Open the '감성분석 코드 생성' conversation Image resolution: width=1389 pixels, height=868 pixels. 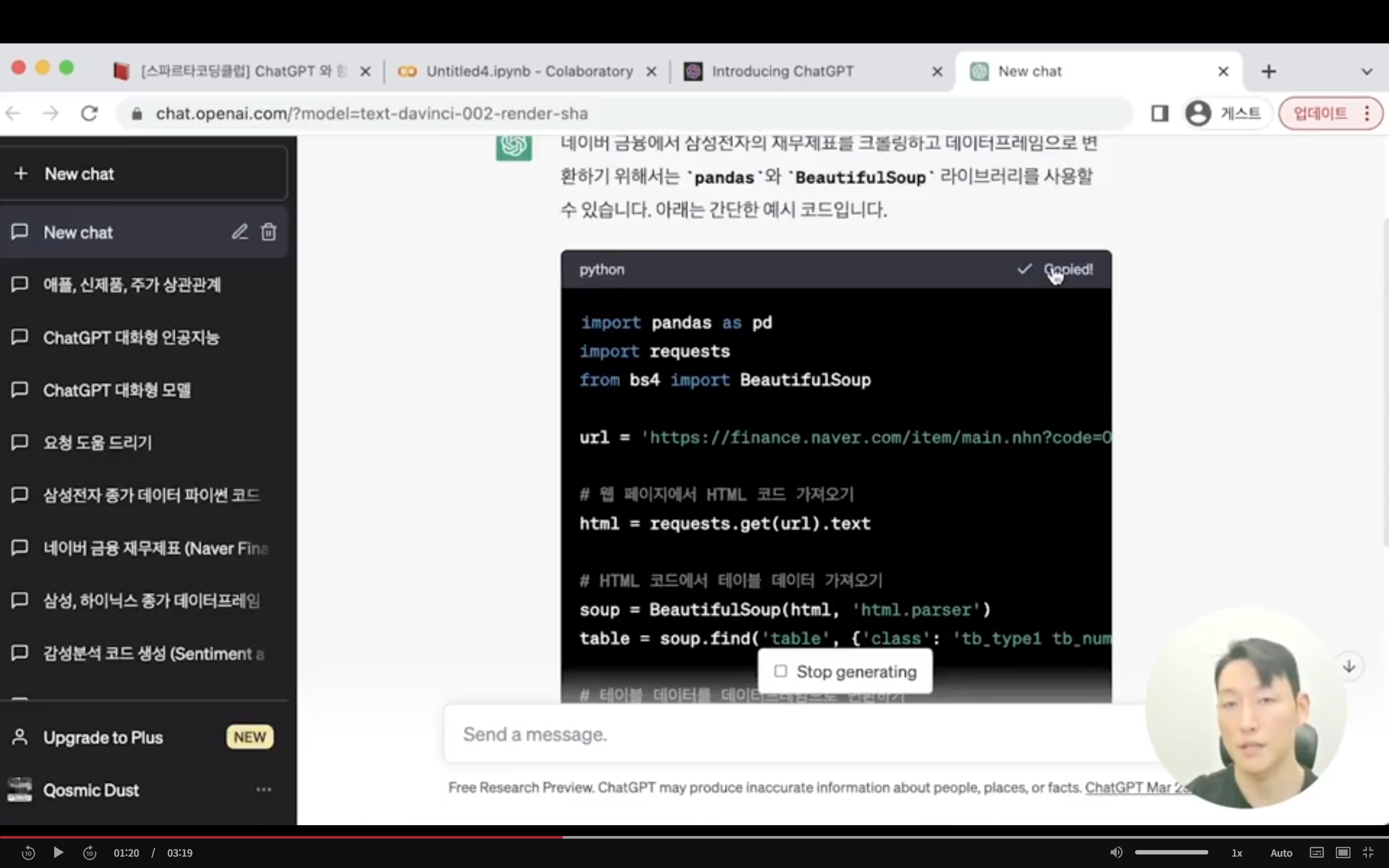tap(143, 653)
